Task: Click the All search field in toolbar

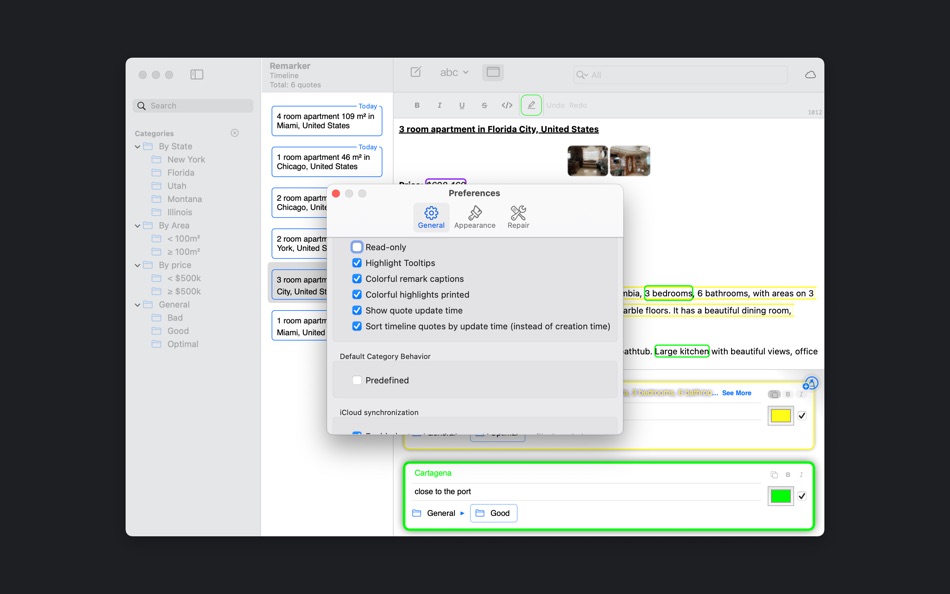Action: pyautogui.click(x=680, y=75)
